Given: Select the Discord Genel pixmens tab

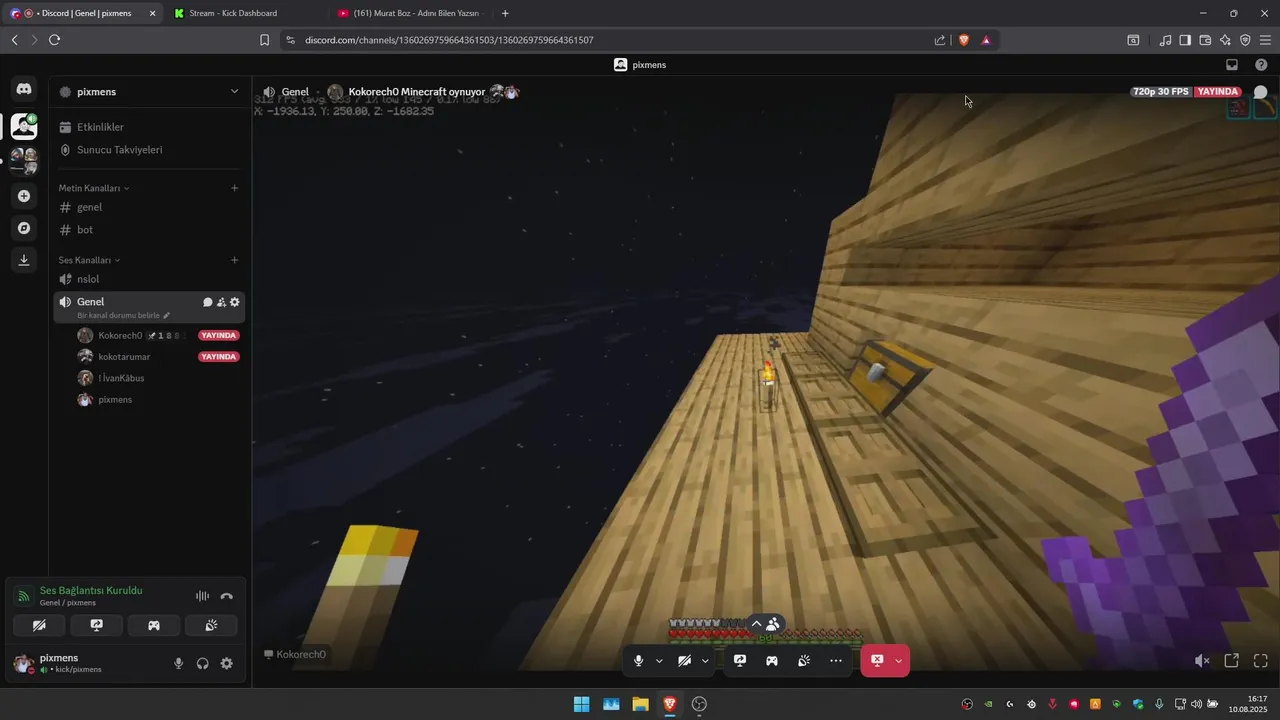Looking at the screenshot, I should (82, 13).
